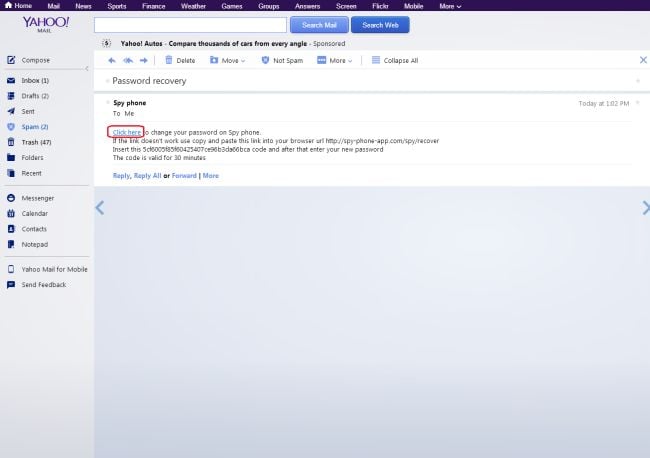
Task: Collapse the sidebar with small arrow
Action: 87,68
